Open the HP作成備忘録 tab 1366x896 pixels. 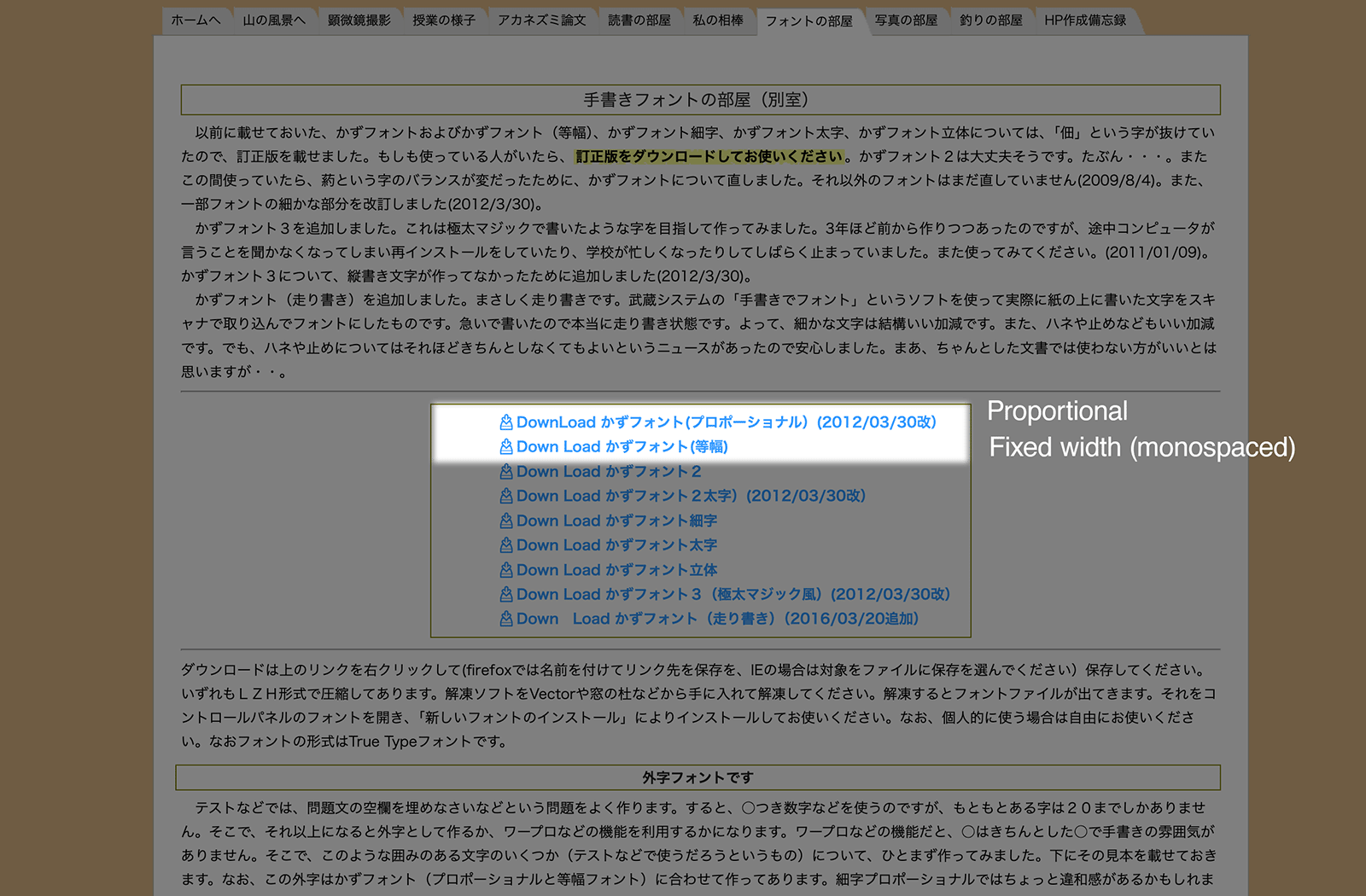(x=1087, y=20)
